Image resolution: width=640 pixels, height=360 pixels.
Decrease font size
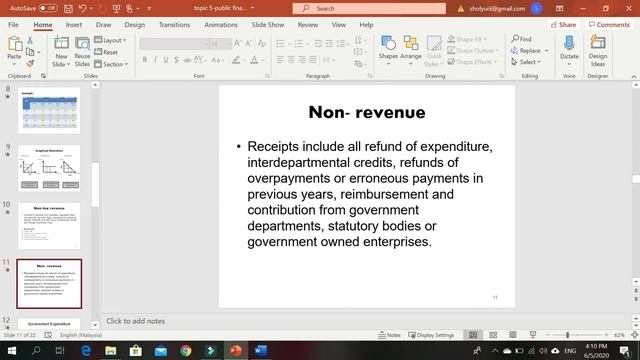click(248, 43)
